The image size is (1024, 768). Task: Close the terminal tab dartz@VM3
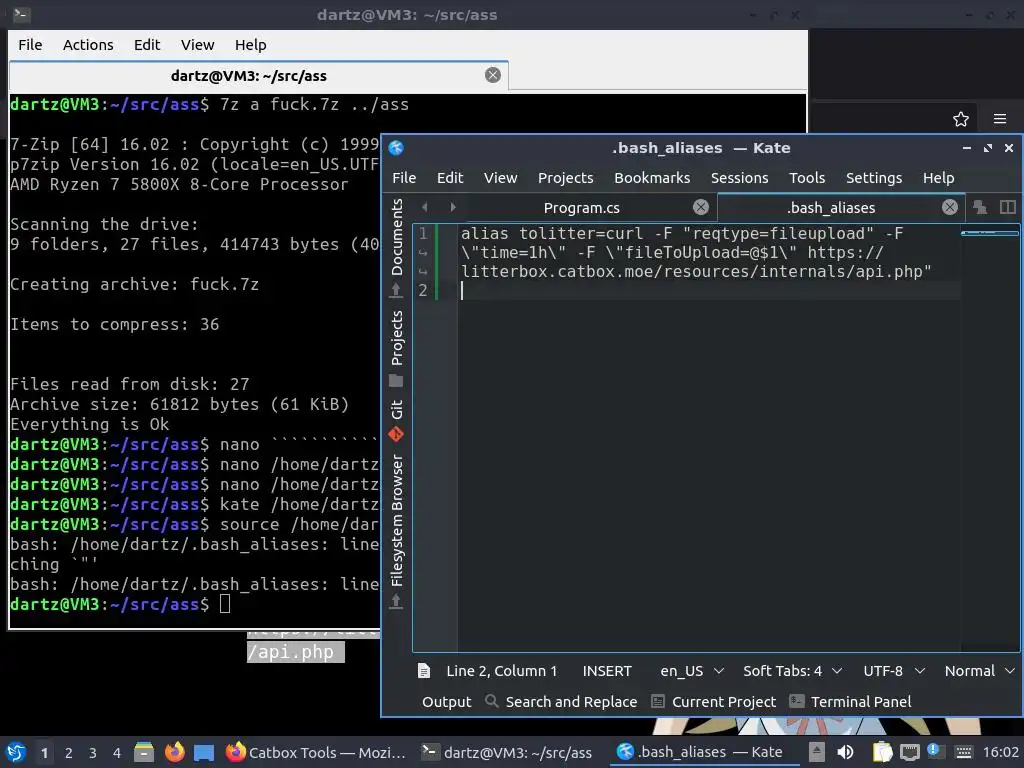pyautogui.click(x=493, y=75)
